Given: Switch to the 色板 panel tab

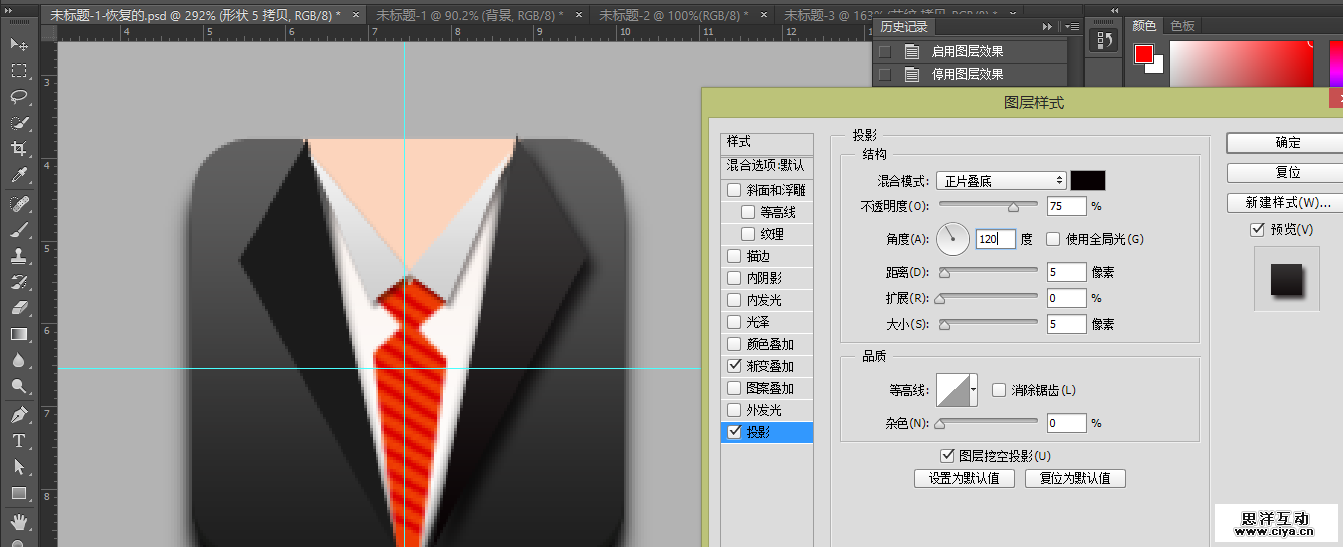Looking at the screenshot, I should point(1183,26).
